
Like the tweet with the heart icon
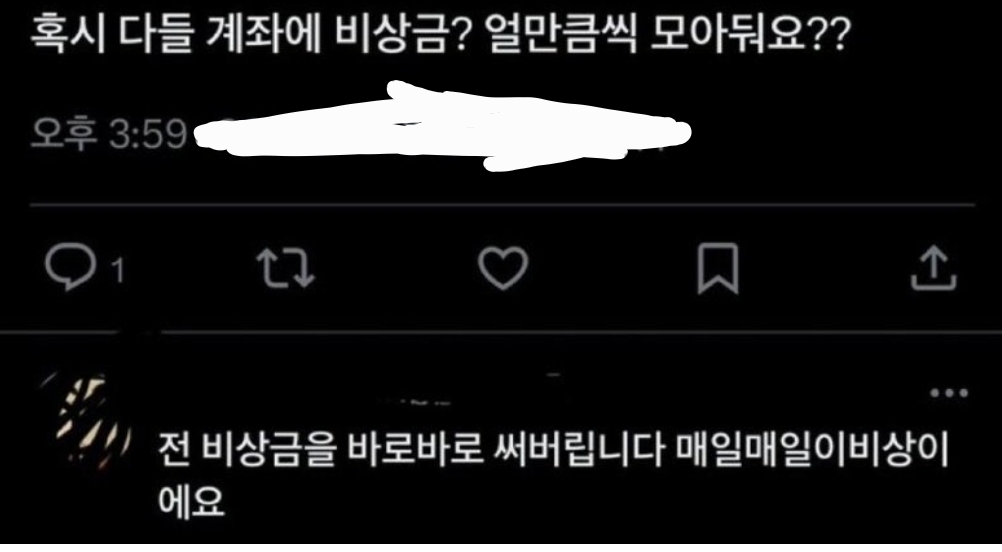[x=503, y=268]
